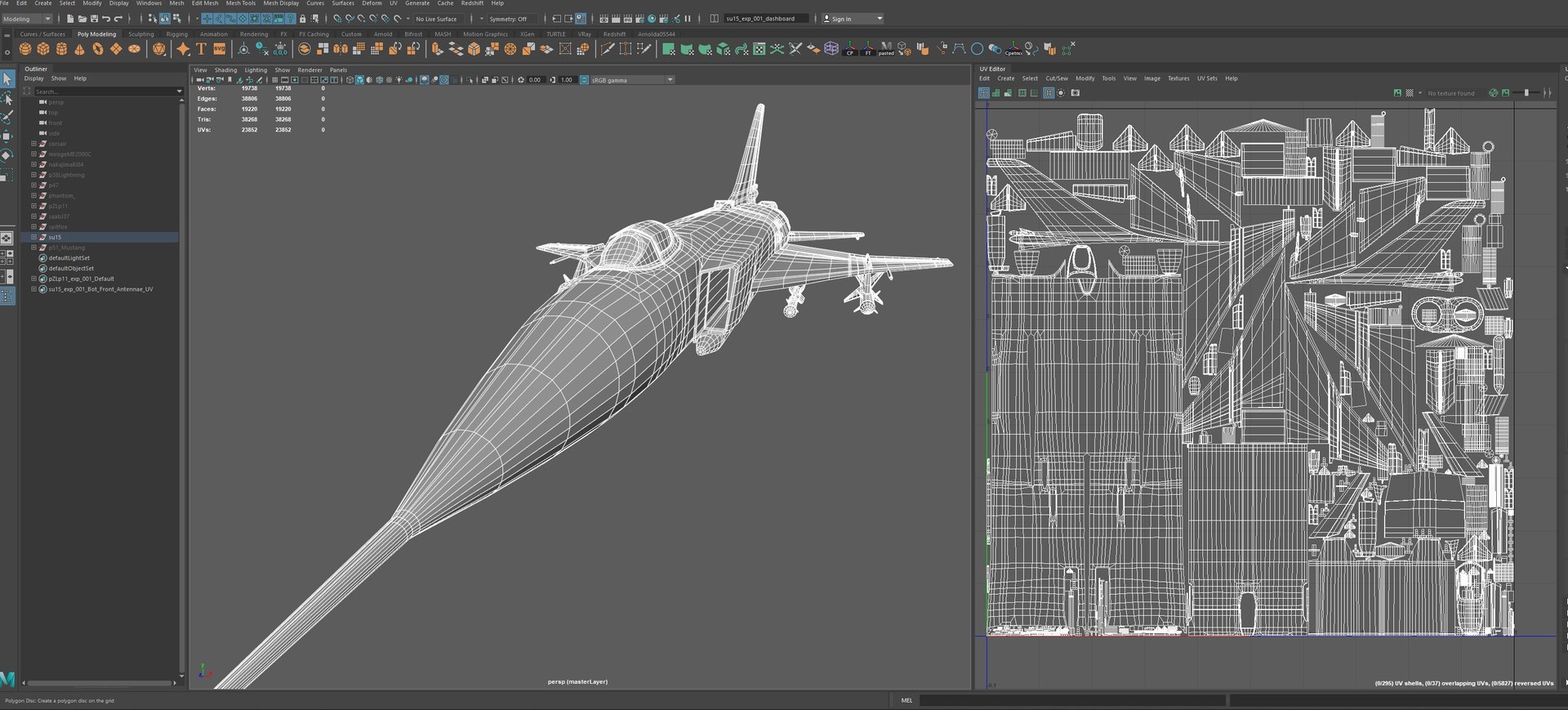The height and width of the screenshot is (710, 1568).
Task: Click the shelf icon labeled CP
Action: click(849, 49)
